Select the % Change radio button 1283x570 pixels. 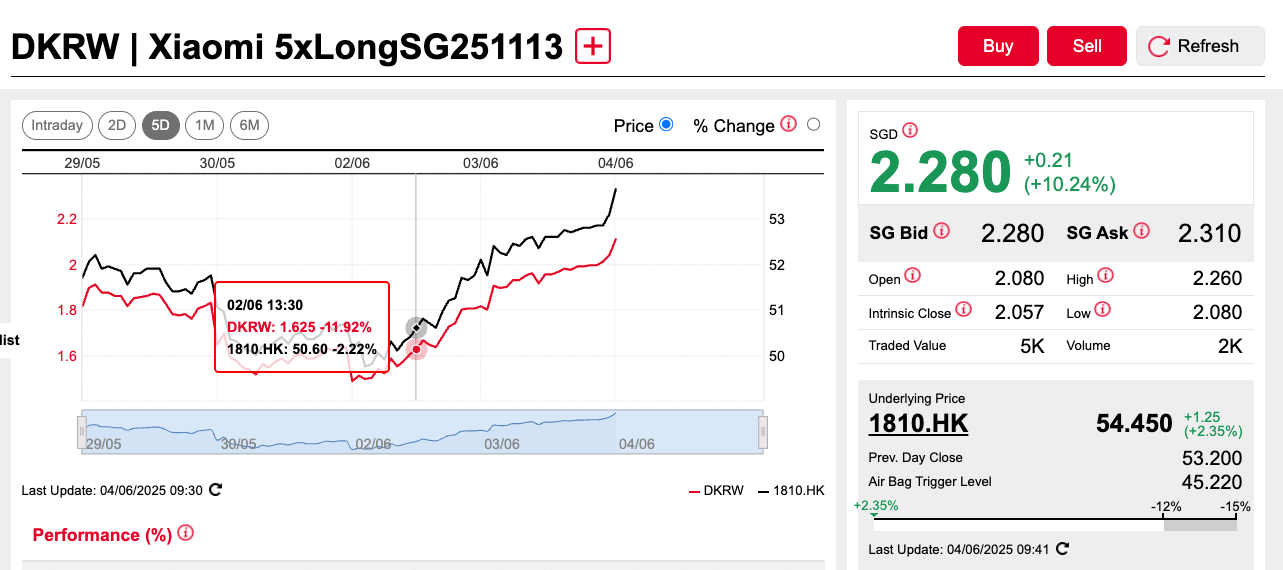[813, 124]
